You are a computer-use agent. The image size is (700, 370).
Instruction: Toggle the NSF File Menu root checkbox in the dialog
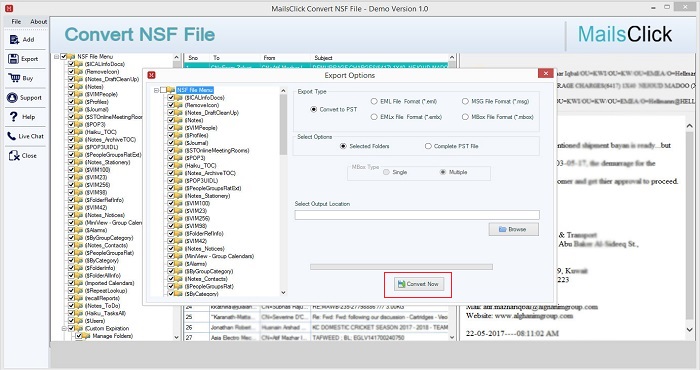coord(163,90)
